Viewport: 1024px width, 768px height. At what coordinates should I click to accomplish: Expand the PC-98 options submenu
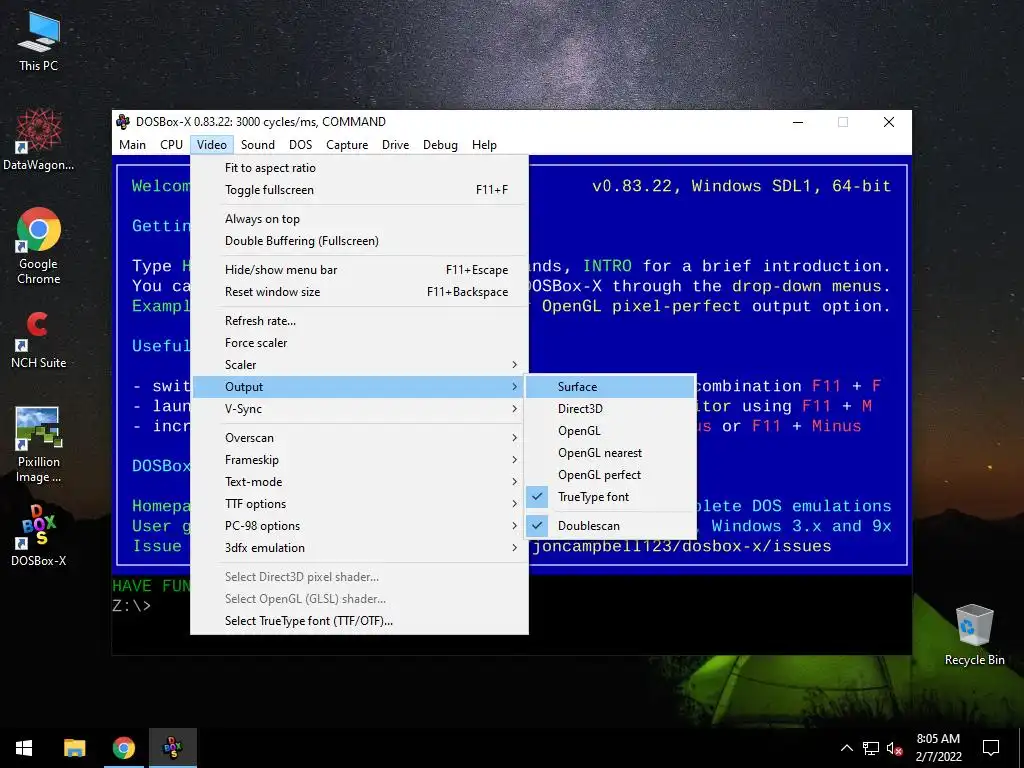[x=359, y=526]
